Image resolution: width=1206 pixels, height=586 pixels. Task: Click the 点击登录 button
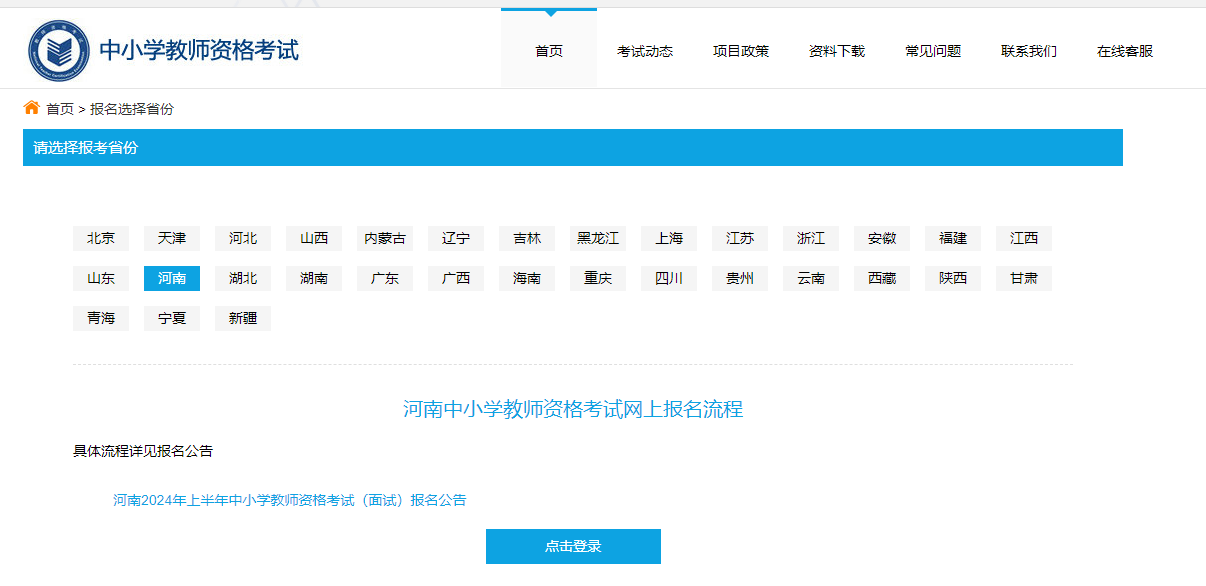coord(573,546)
